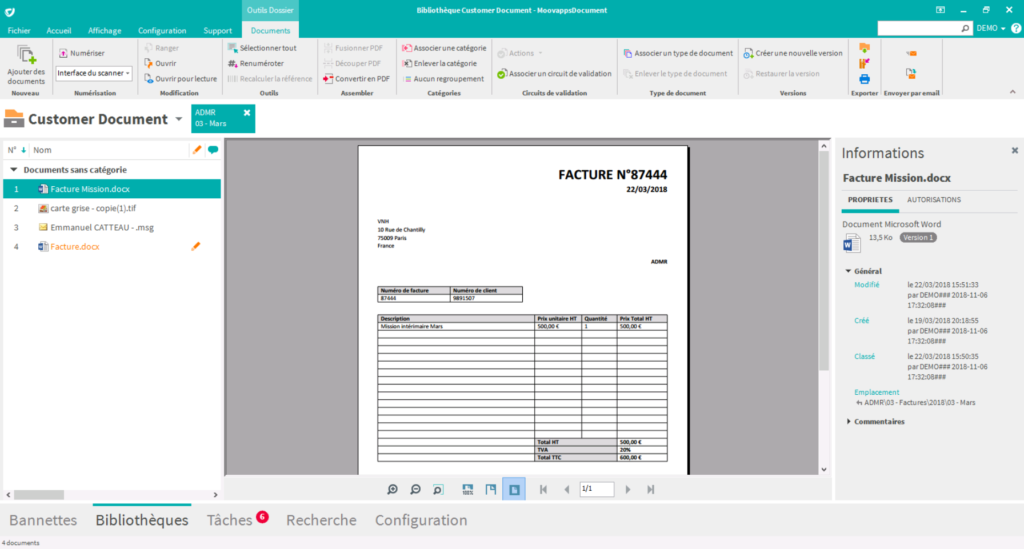
Task: Select Facture Mission.docx in the list
Action: 112,189
